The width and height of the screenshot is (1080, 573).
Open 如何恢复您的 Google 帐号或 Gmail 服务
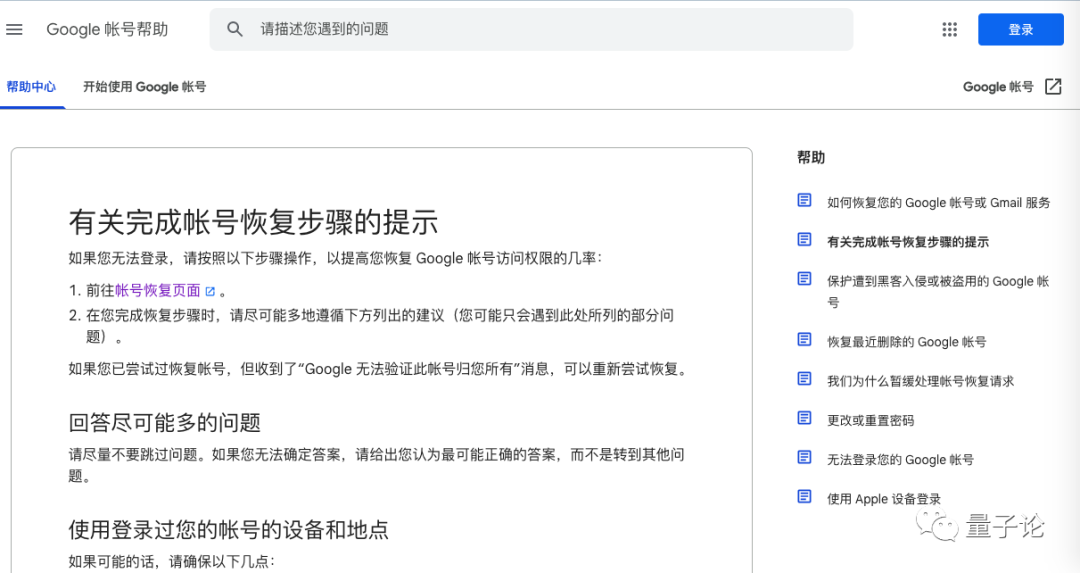[x=938, y=202]
